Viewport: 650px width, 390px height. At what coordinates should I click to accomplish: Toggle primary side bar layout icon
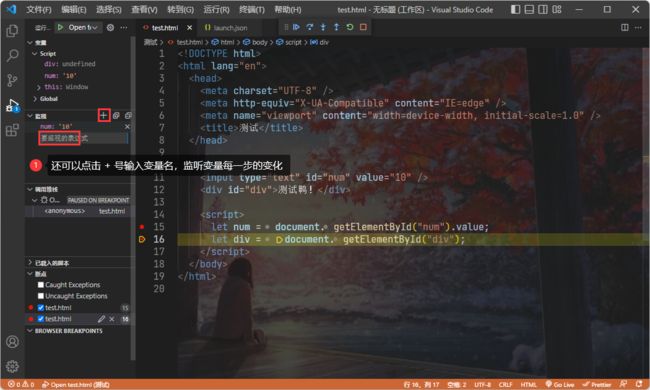tap(515, 10)
